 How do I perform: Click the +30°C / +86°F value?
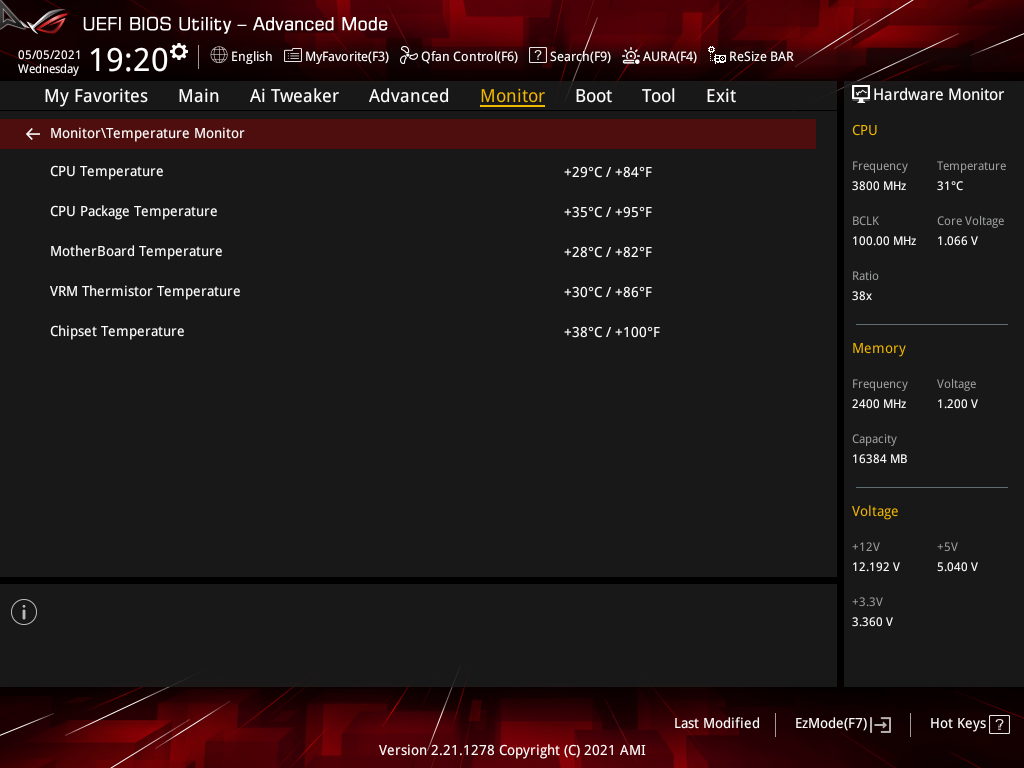pos(608,292)
